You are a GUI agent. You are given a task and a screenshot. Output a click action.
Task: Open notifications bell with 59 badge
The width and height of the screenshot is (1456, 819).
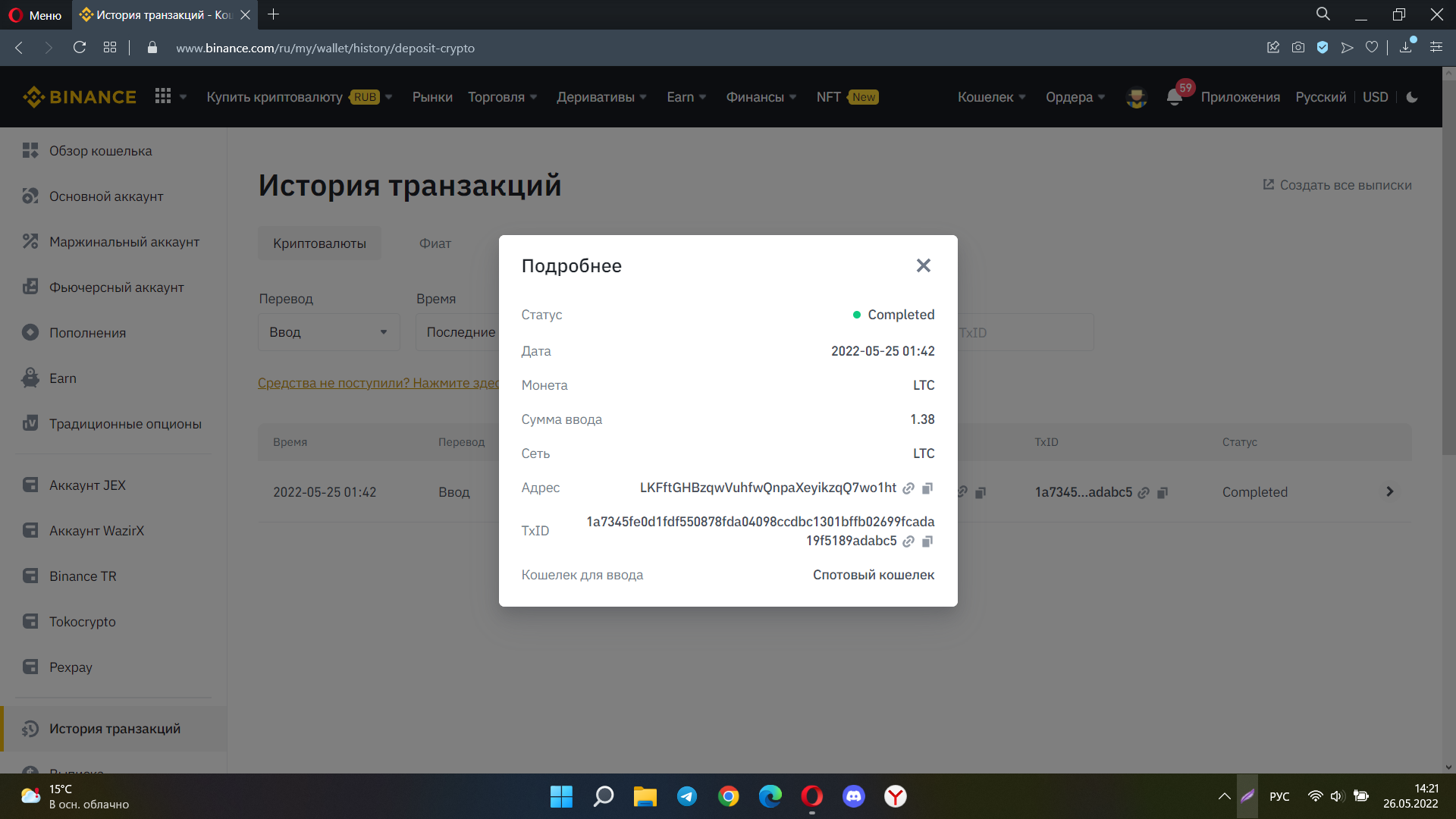[1175, 97]
